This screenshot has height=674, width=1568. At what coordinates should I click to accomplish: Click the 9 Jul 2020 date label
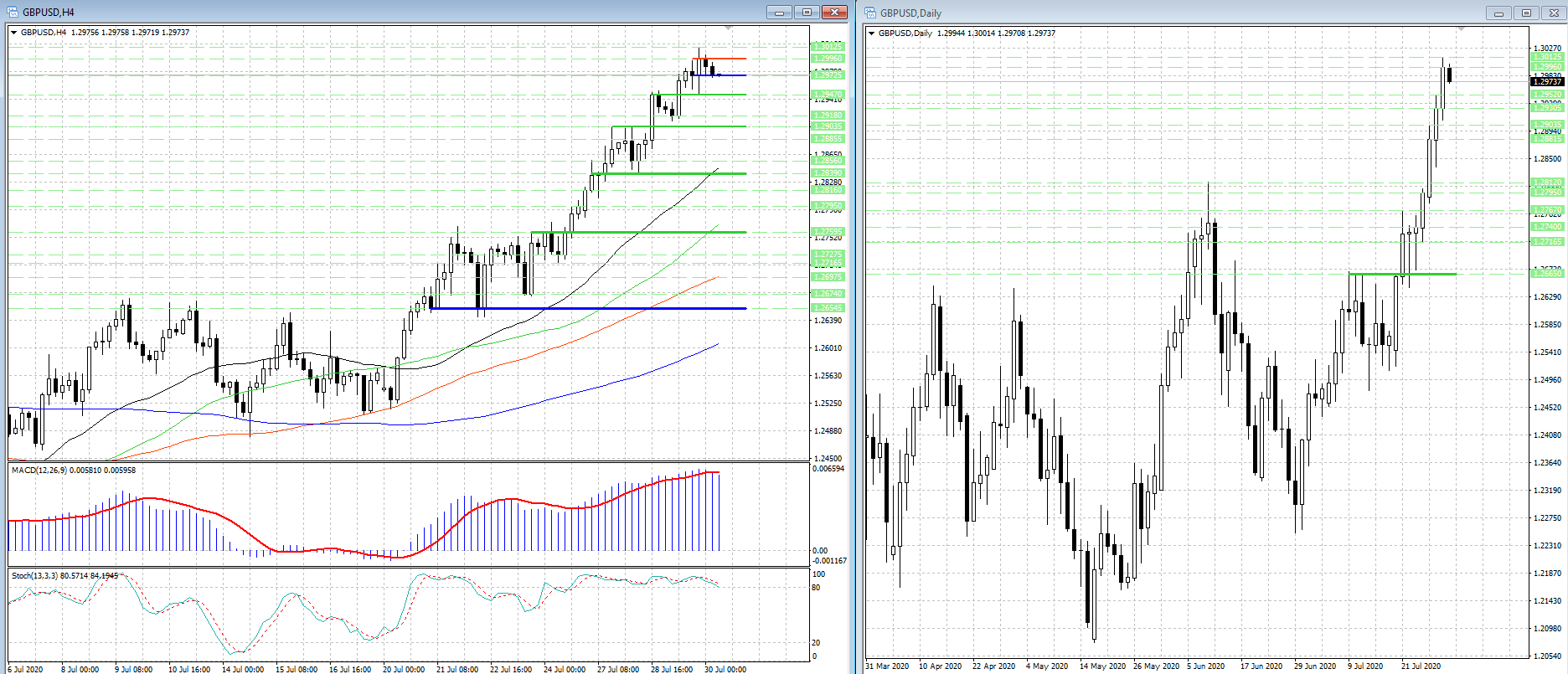1364,666
